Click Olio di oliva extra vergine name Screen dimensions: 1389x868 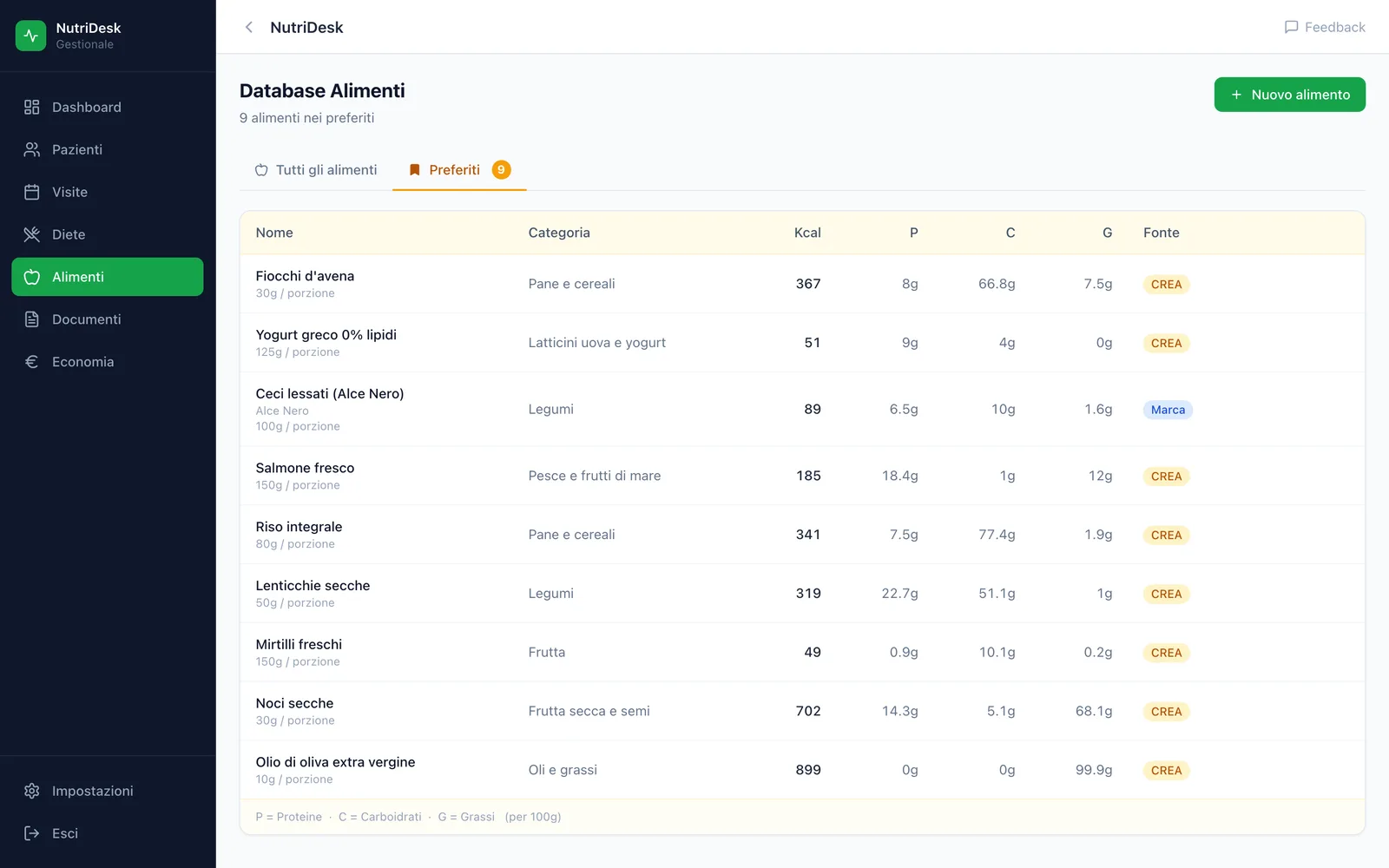coord(335,762)
